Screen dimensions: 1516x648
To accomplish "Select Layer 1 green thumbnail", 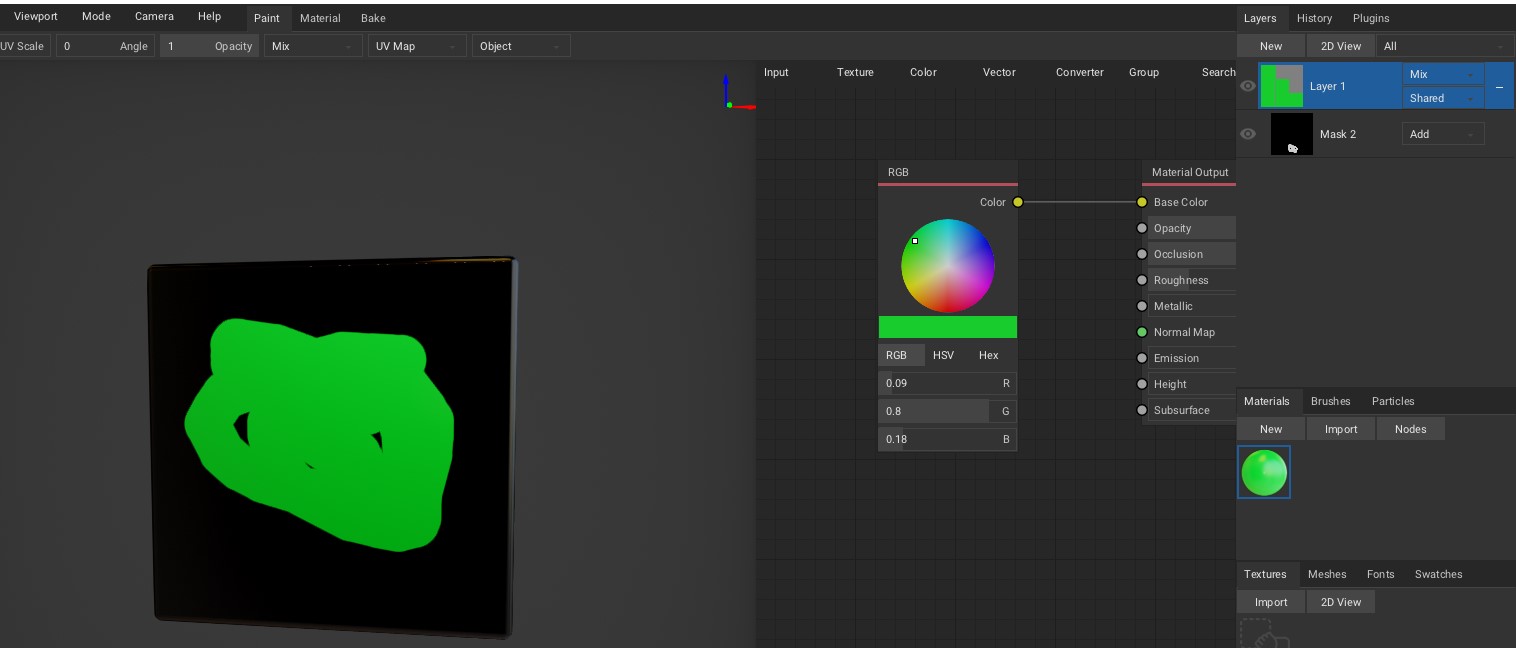I will point(1281,86).
